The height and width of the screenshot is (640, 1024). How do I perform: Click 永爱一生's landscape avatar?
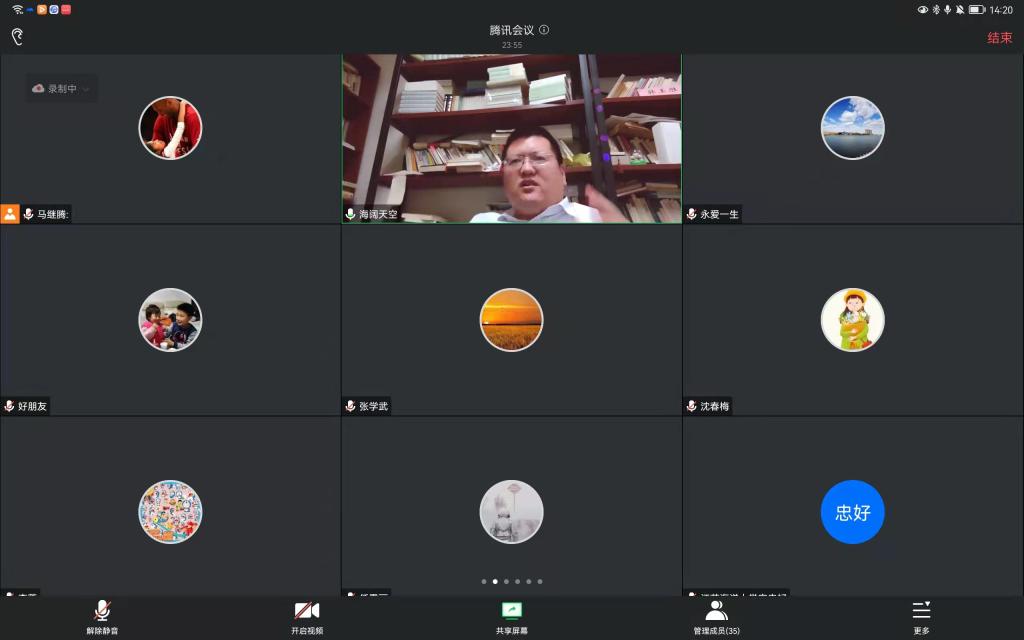click(852, 128)
